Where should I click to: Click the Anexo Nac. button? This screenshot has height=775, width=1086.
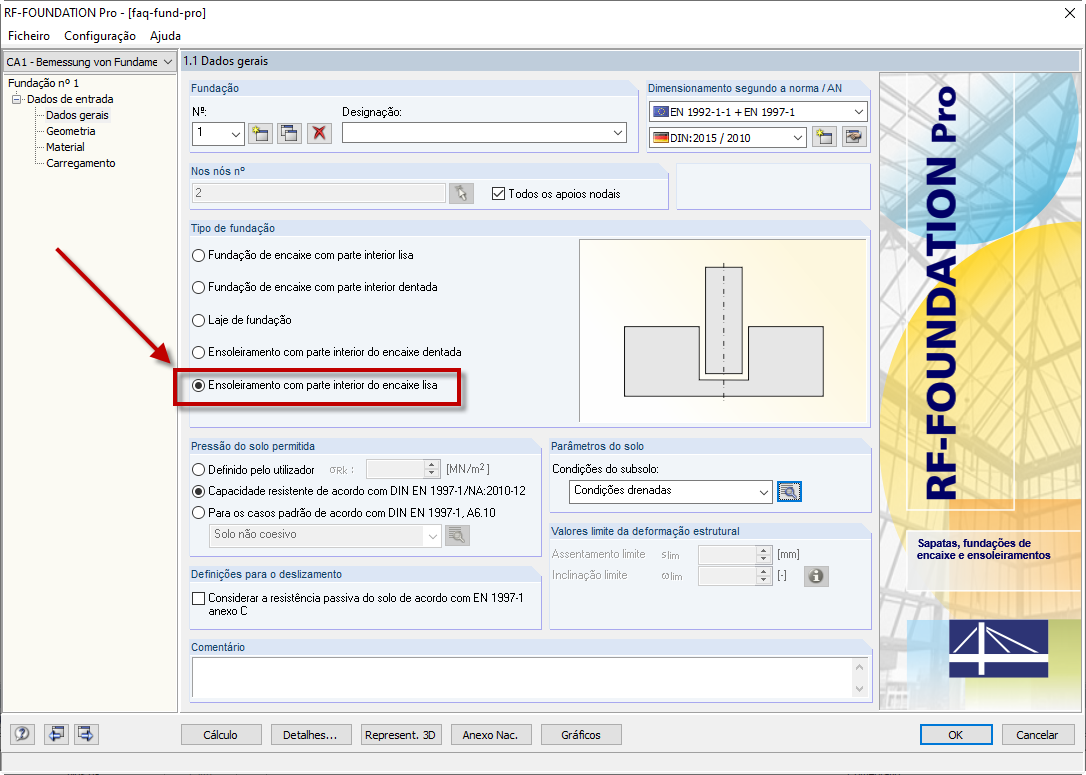pos(491,735)
